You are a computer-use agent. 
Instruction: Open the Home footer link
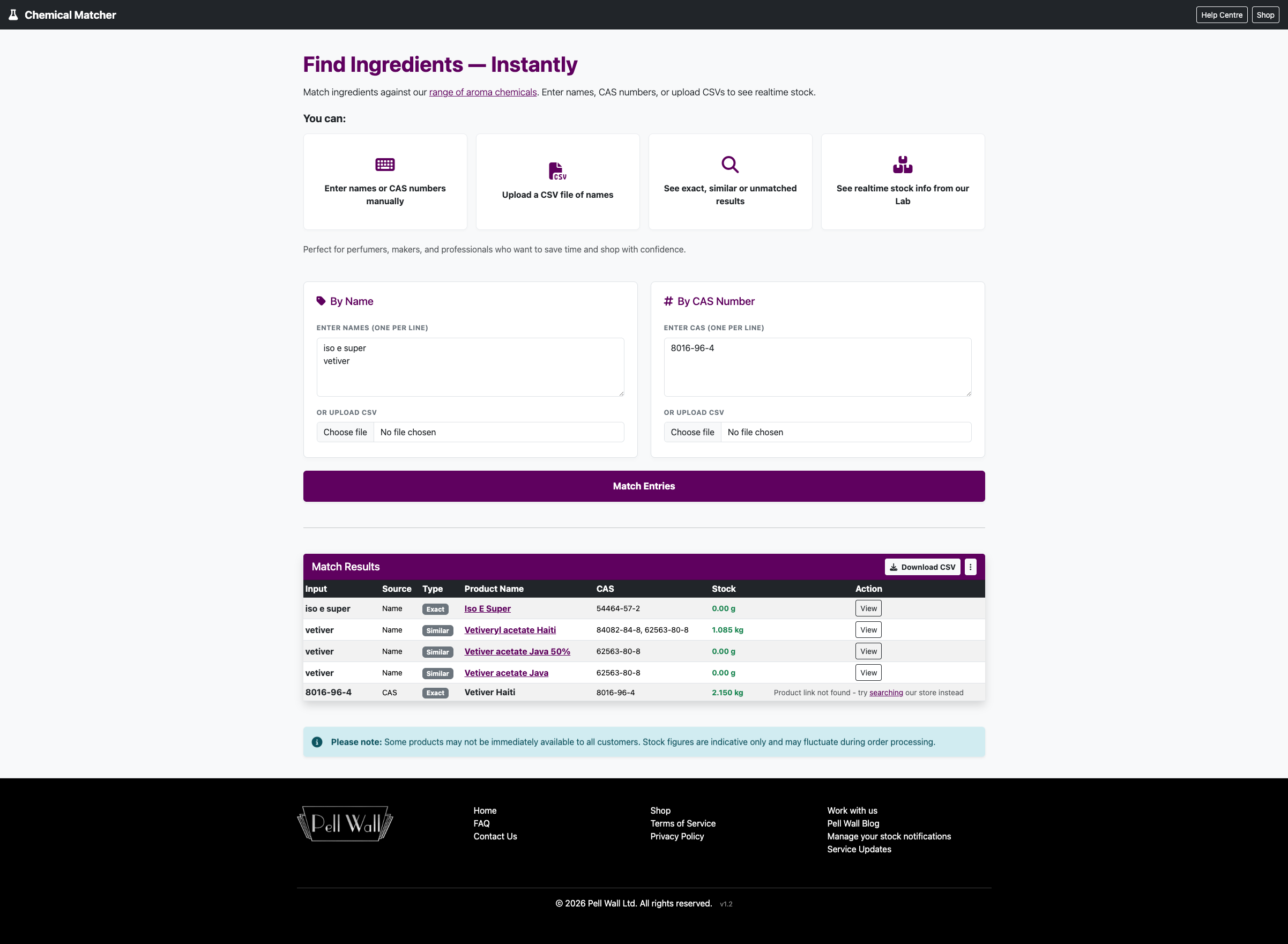pyautogui.click(x=485, y=811)
